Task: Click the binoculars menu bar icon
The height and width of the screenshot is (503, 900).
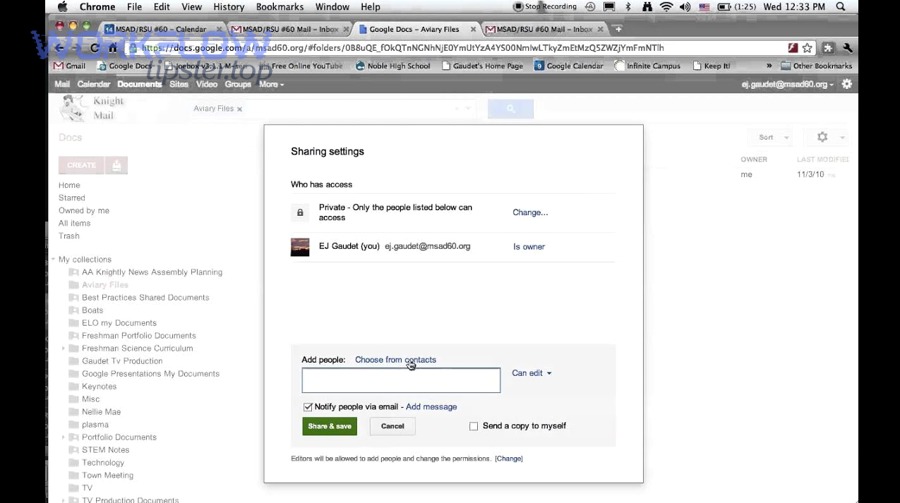Action: tap(647, 7)
